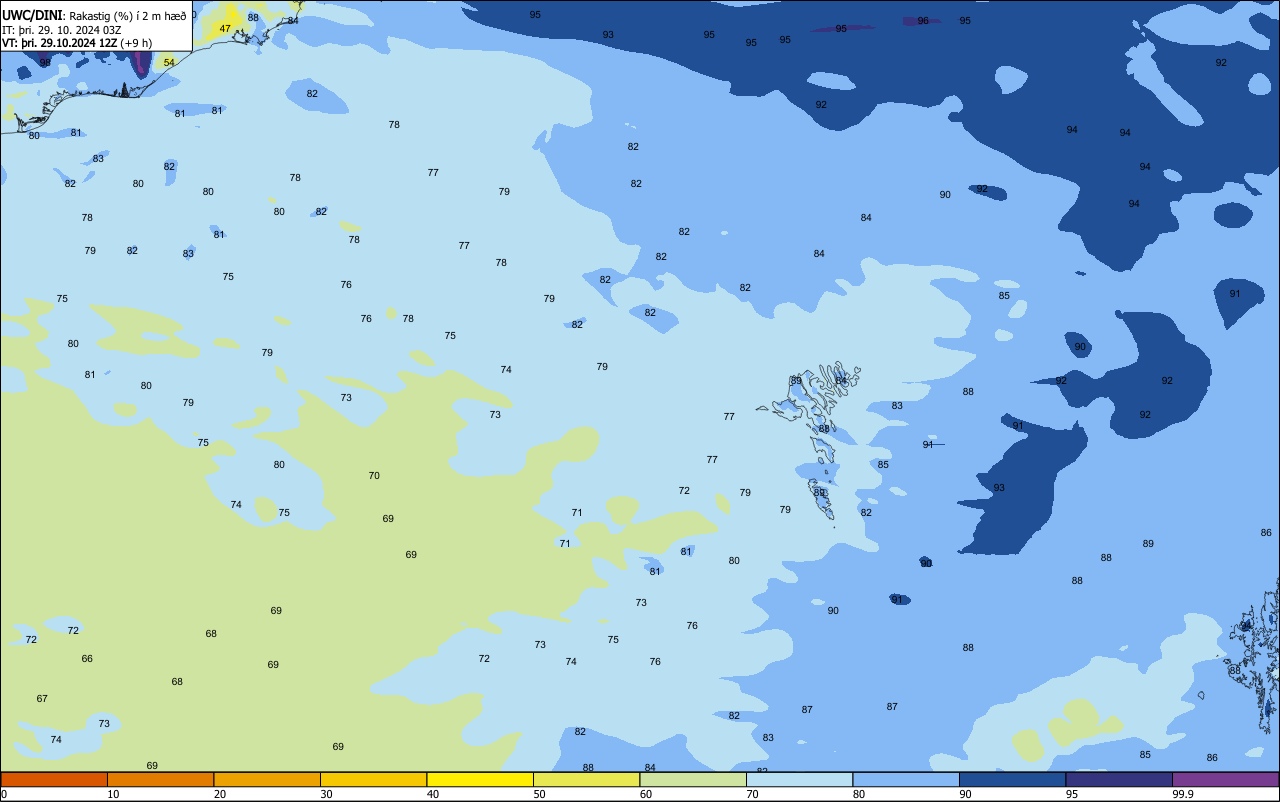Click the pale yellow 50–60 legend swatch
1280x802 pixels.
coord(586,779)
